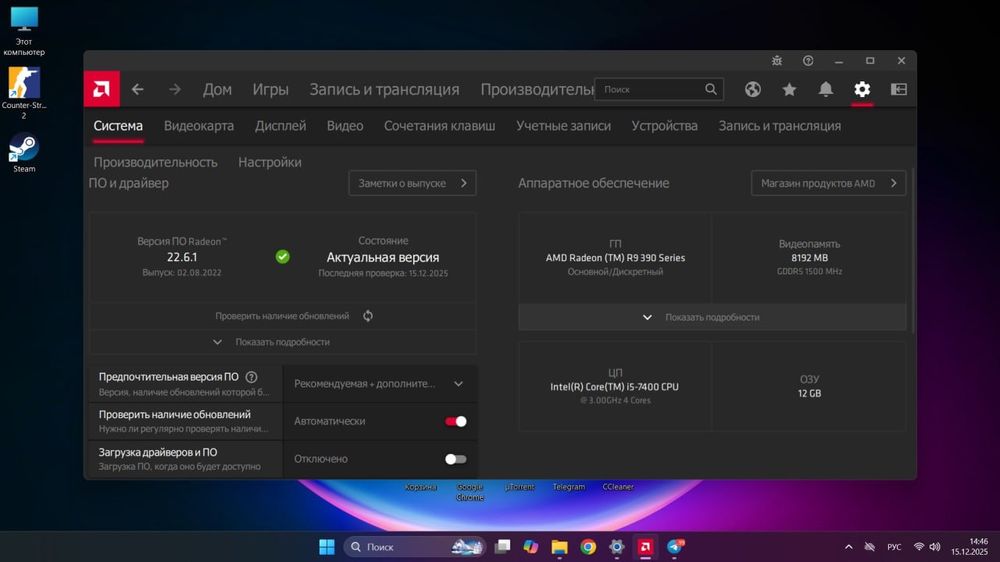Image resolution: width=1000 pixels, height=562 pixels.
Task: Open Counter-Strike 2 desktop shortcut
Action: [24, 92]
